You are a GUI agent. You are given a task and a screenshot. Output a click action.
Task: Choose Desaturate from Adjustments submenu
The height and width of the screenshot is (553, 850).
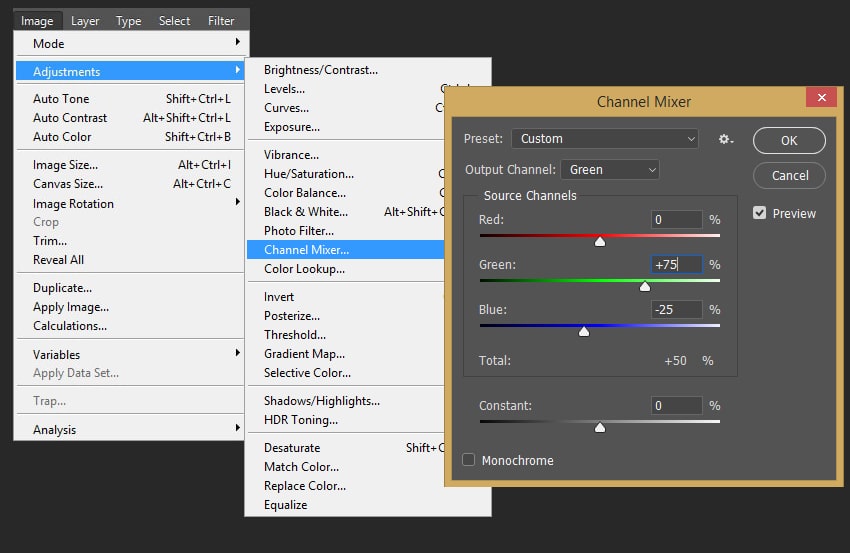[x=292, y=448]
